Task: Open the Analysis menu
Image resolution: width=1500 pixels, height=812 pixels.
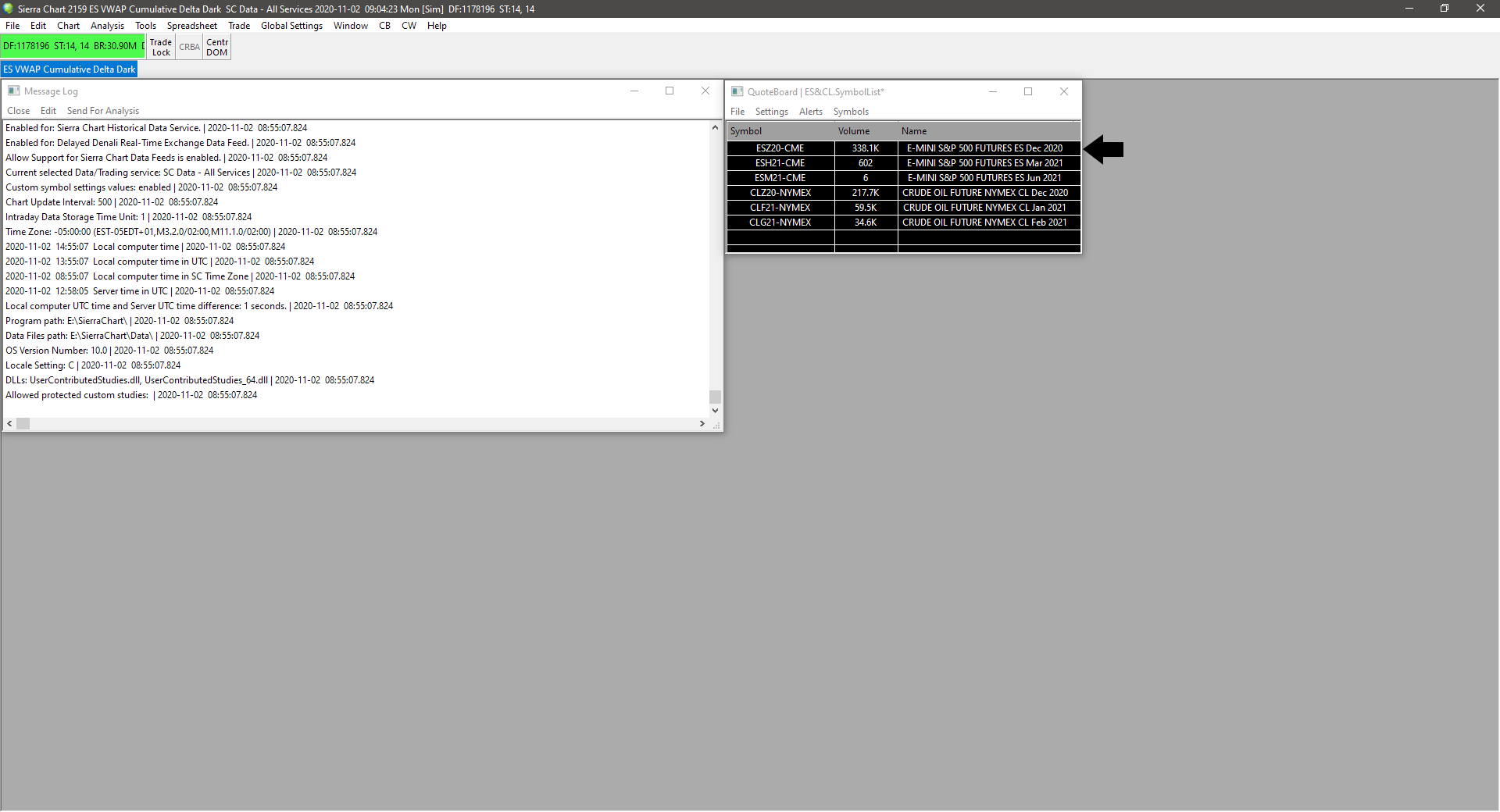Action: 107,26
